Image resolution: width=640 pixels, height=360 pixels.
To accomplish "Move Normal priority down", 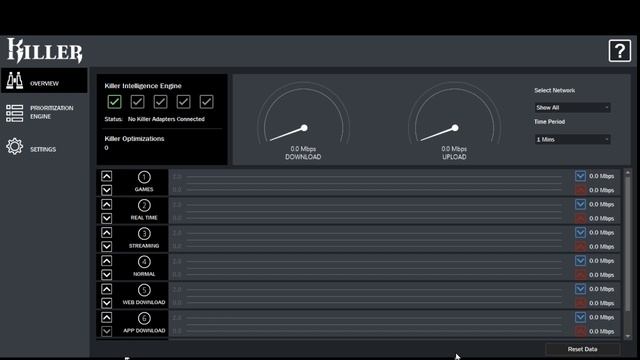I will (107, 274).
